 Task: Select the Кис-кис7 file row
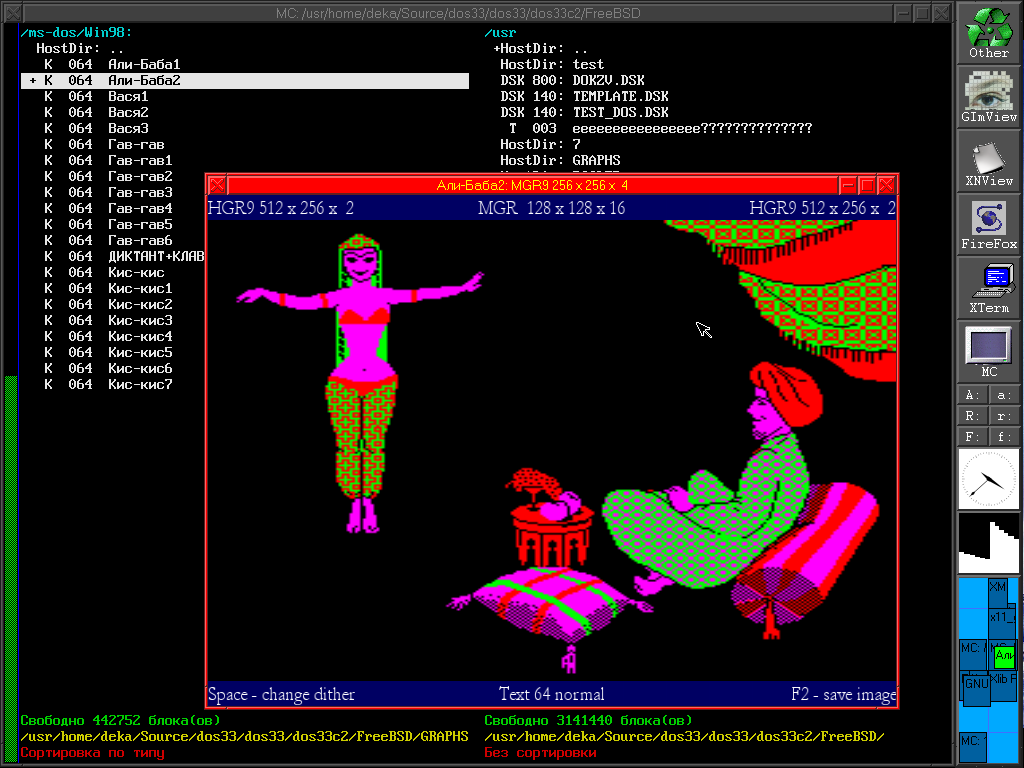113,384
